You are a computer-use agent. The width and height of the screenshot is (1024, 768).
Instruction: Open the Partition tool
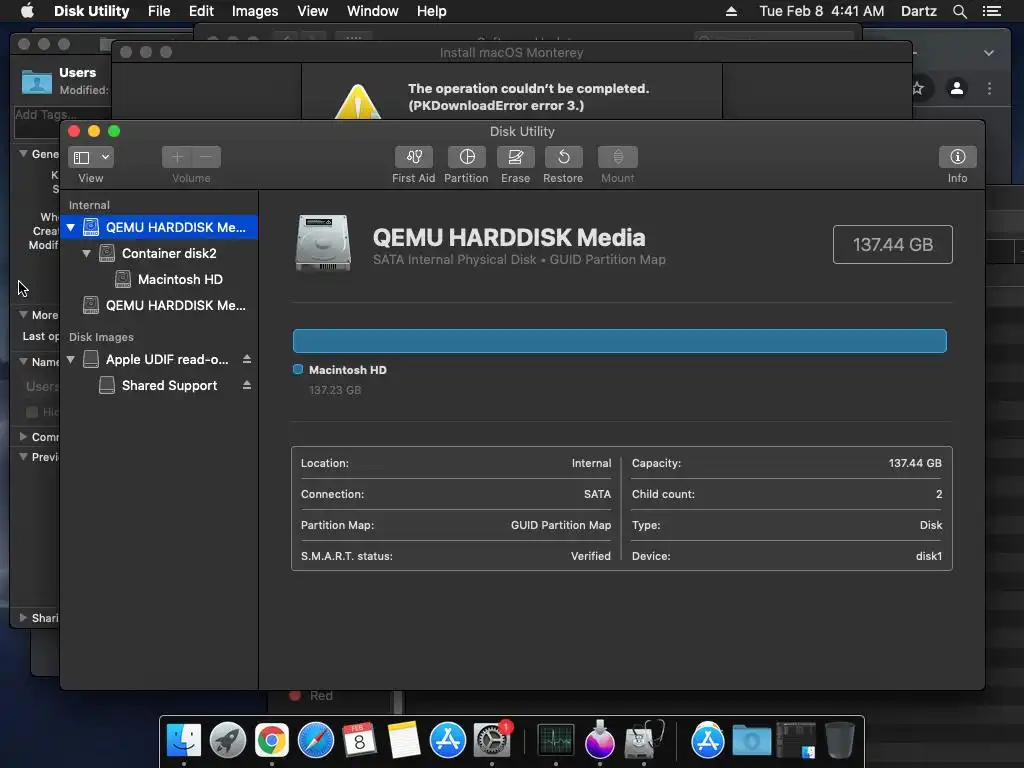[466, 157]
